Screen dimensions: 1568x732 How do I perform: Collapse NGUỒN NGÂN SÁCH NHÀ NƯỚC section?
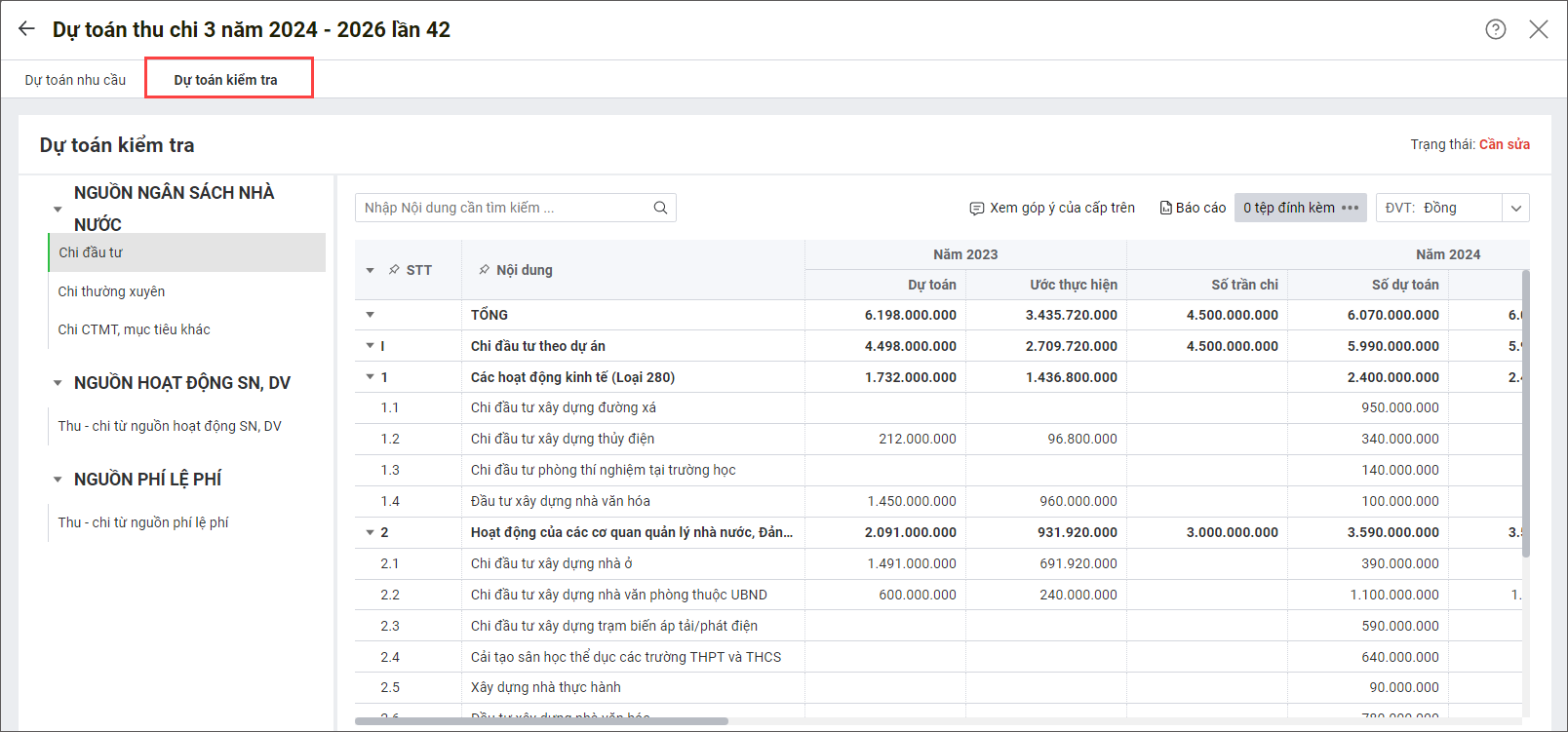click(x=58, y=209)
